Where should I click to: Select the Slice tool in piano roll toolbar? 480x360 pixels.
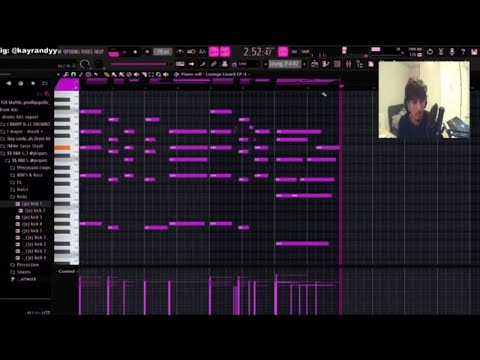(144, 74)
